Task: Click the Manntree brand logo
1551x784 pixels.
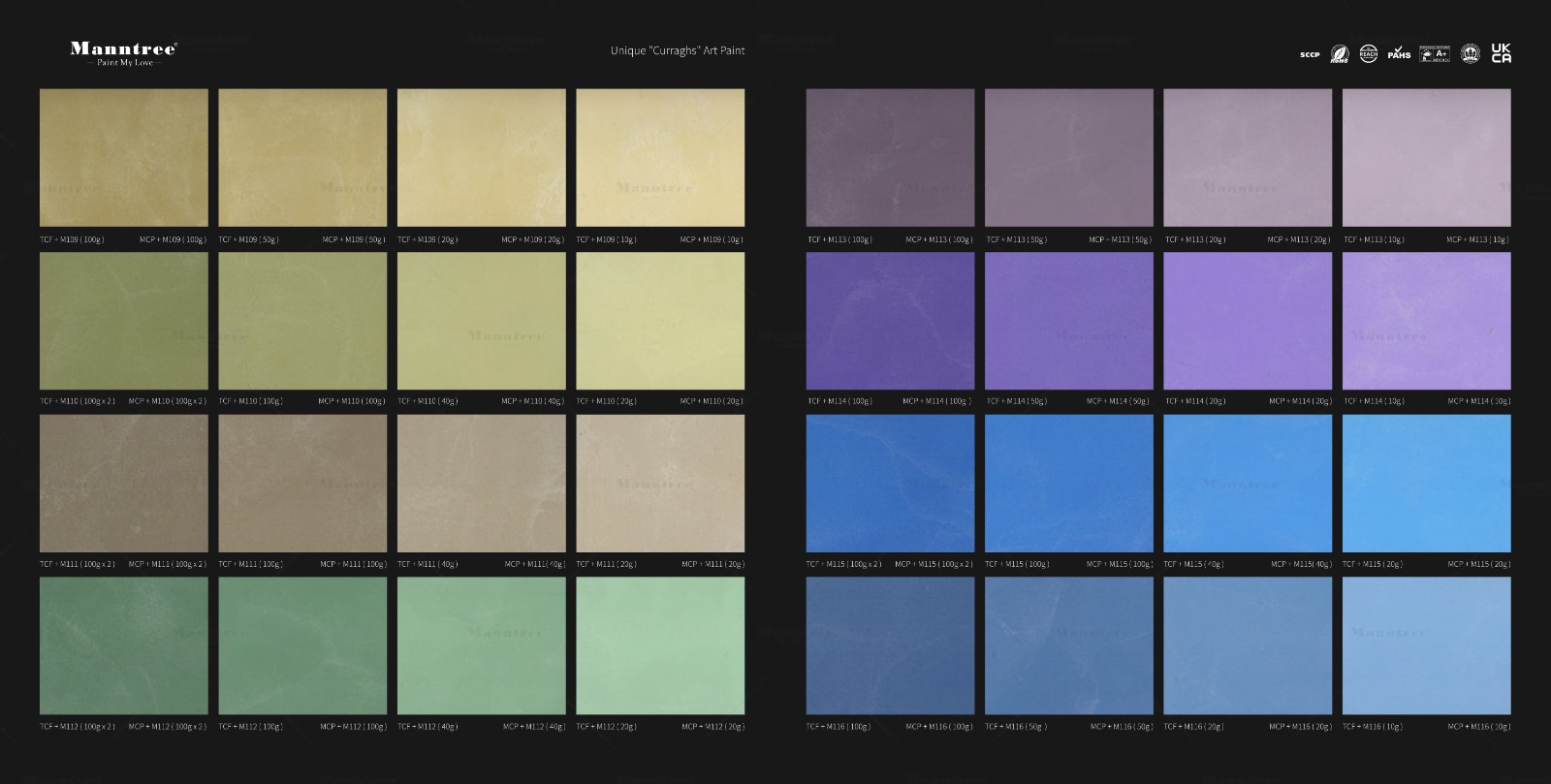Action: [x=123, y=53]
